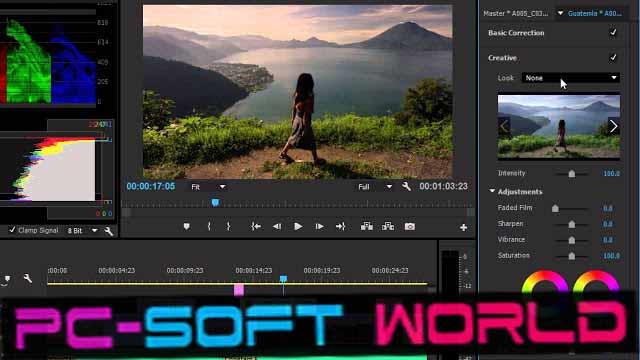Open 8 Bit depth dropdown
This screenshot has height=360, width=640.
pyautogui.click(x=82, y=231)
